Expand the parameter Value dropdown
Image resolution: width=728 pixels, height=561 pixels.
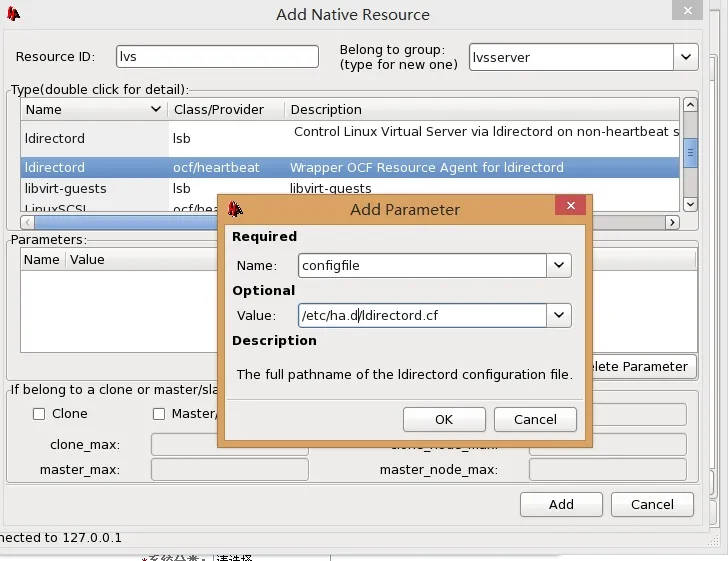click(x=559, y=315)
